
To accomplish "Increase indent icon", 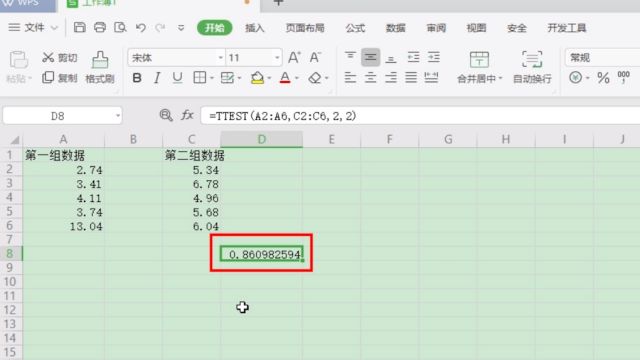I will (433, 57).
